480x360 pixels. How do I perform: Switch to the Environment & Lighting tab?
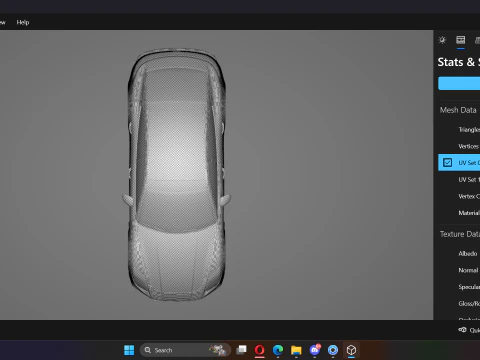click(x=442, y=40)
